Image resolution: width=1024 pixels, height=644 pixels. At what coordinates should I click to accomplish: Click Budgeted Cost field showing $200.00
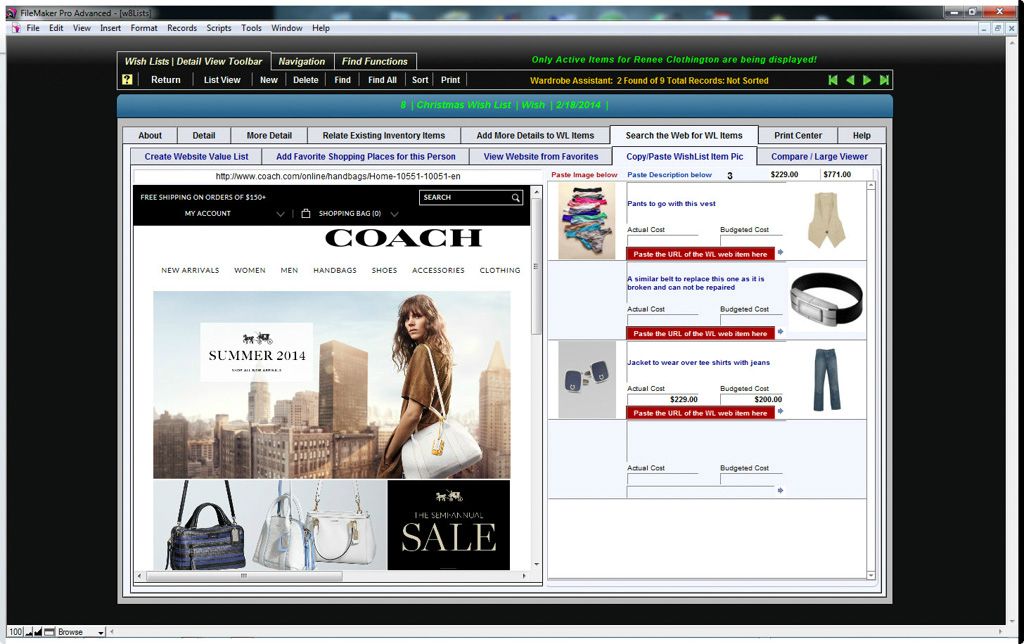click(751, 399)
